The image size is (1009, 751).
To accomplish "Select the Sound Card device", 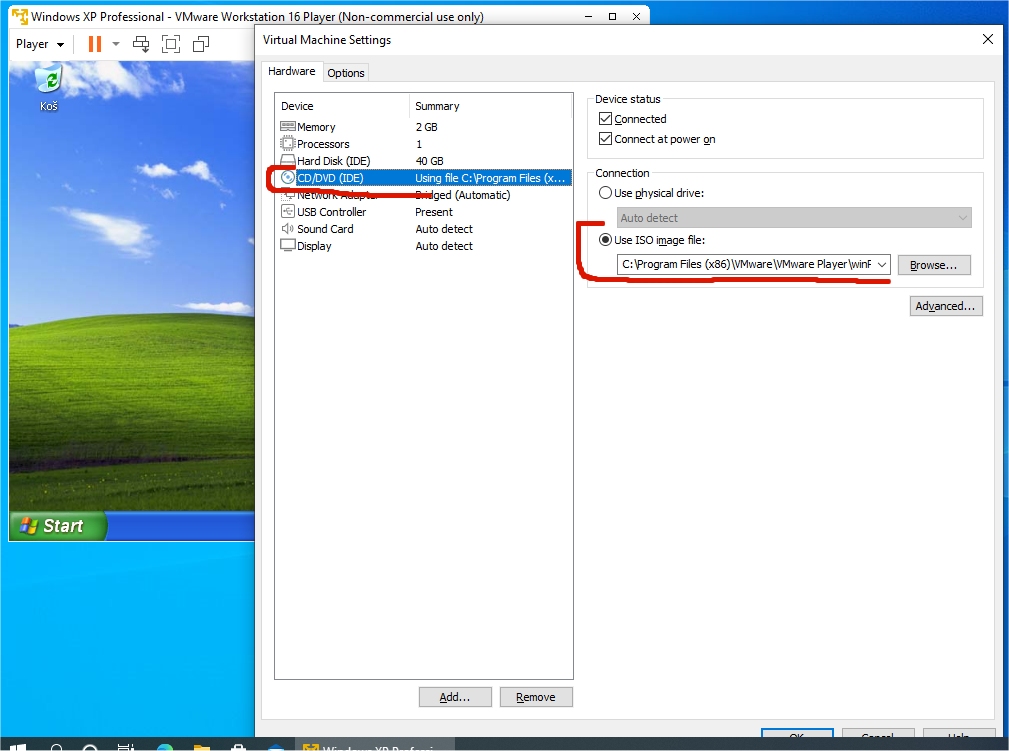I will (423, 228).
